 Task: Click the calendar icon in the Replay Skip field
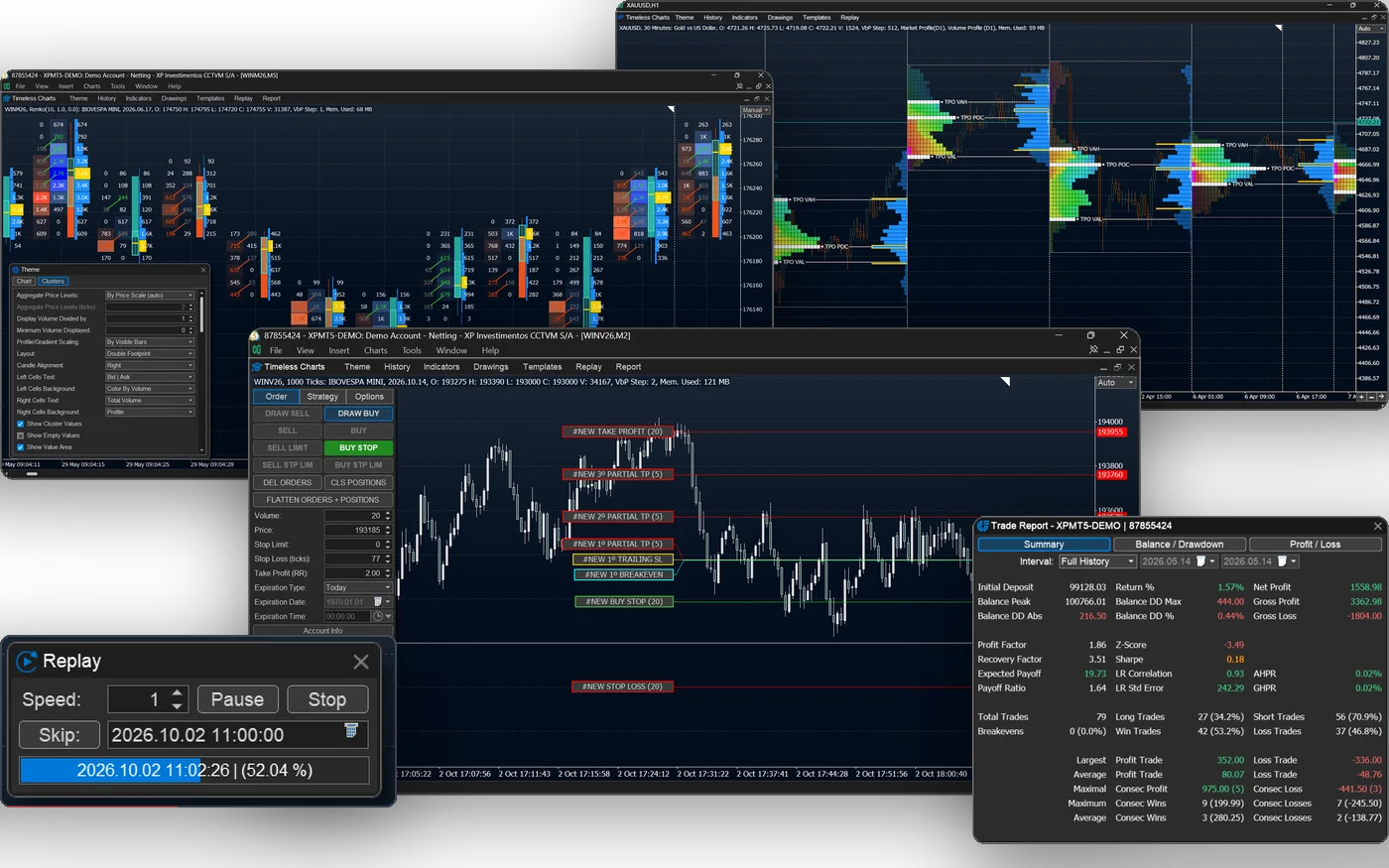coord(350,730)
